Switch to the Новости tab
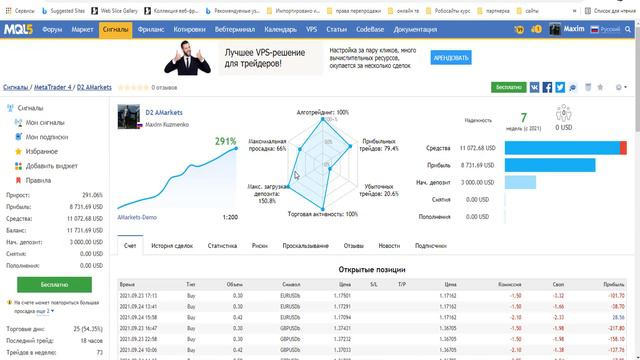 click(389, 246)
